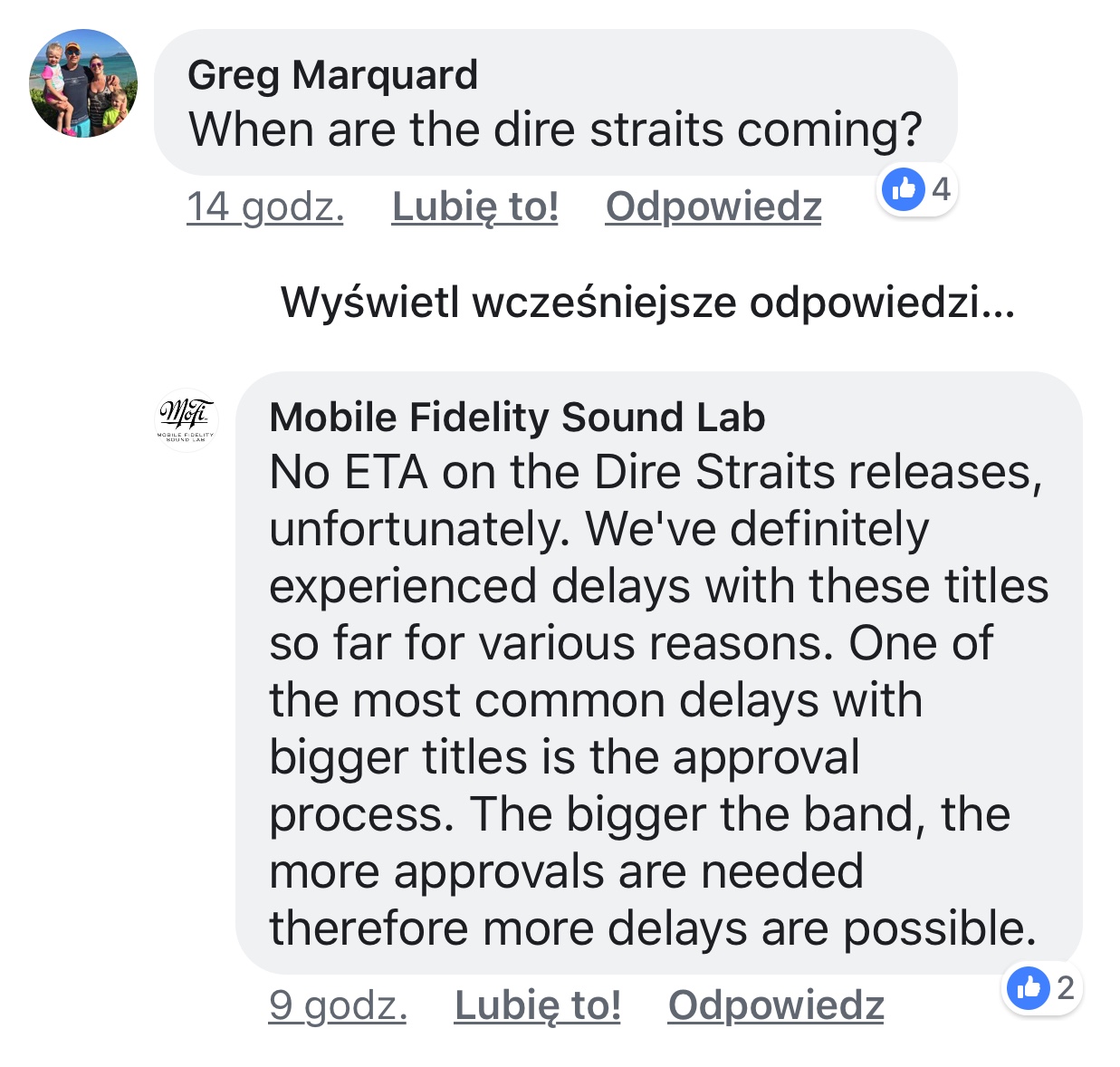Open the Mobile Fidelity Sound Lab page name

tap(517, 418)
